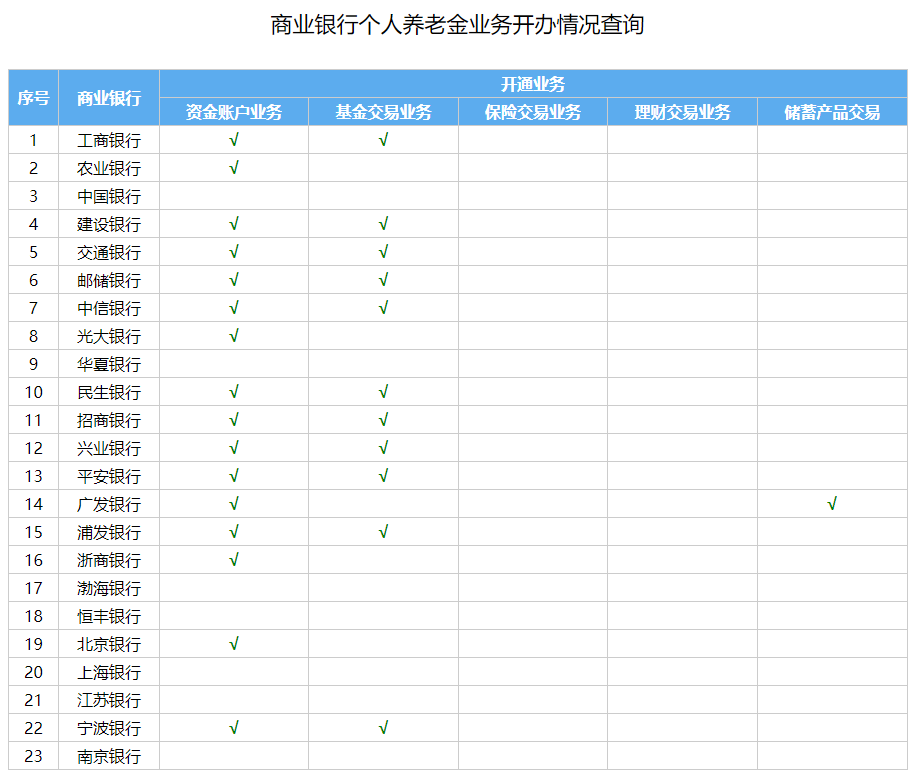The width and height of the screenshot is (914, 775).
Task: Select the 保险交易业务 column header
Action: coord(533,112)
